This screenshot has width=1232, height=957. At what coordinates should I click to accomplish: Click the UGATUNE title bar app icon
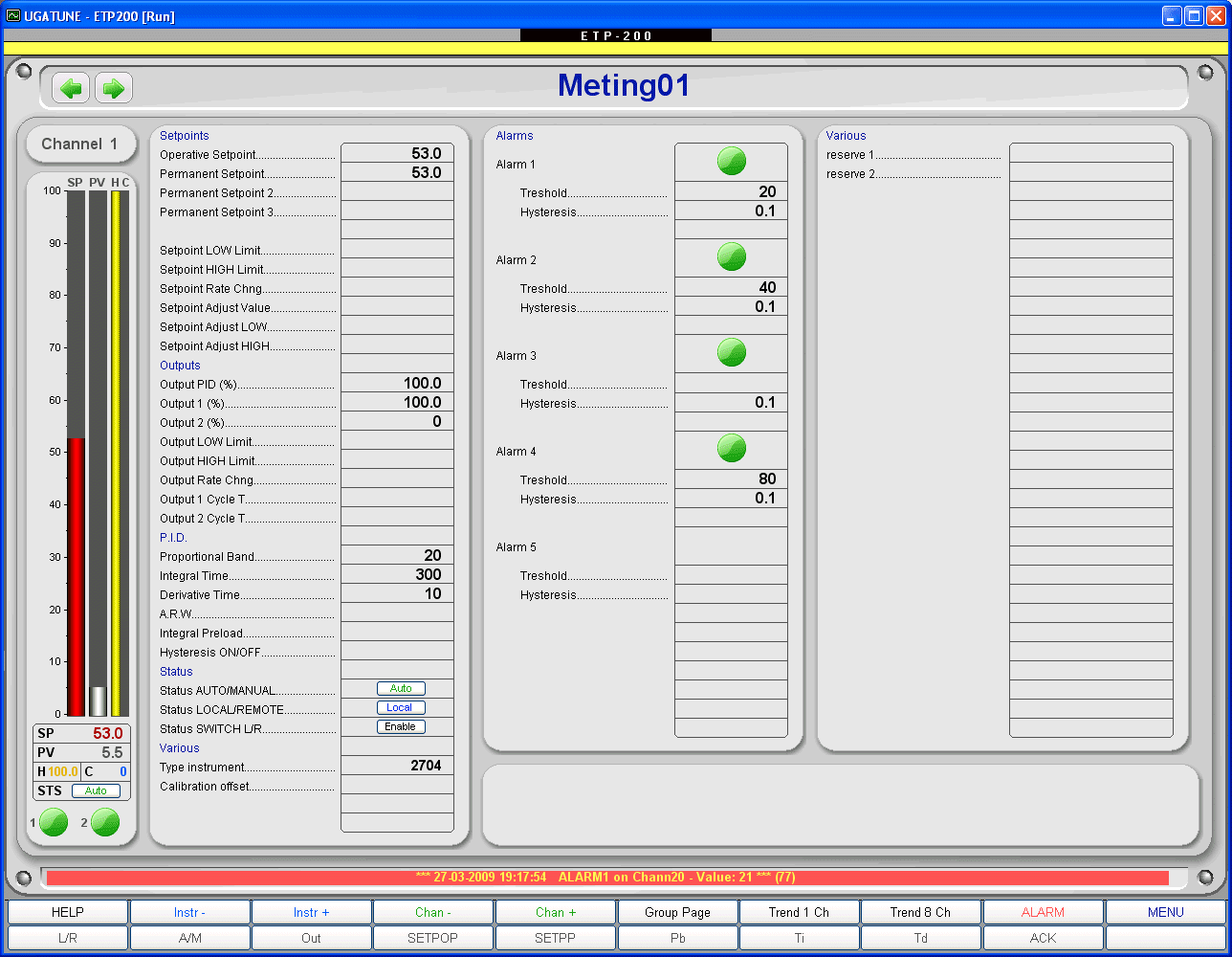coord(13,15)
